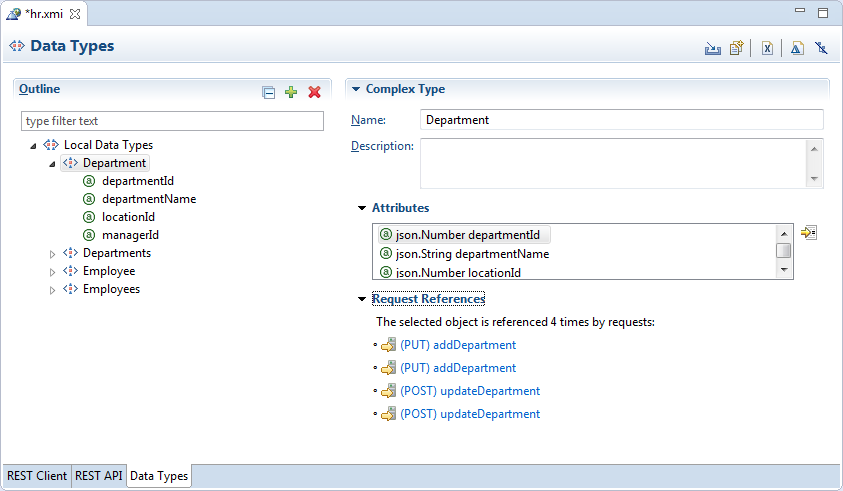Open the first (POST) updateDepartment link

pyautogui.click(x=470, y=392)
